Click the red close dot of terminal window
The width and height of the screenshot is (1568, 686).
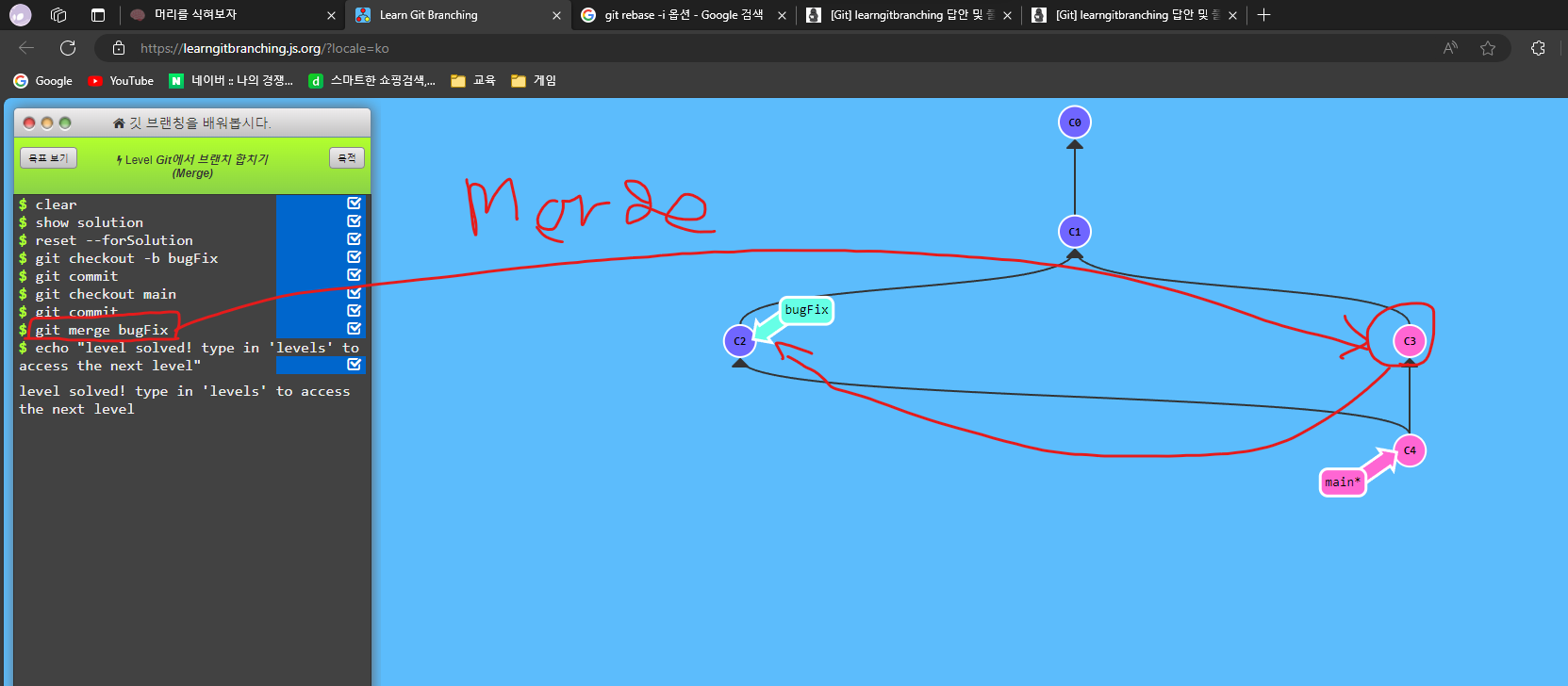pos(29,122)
